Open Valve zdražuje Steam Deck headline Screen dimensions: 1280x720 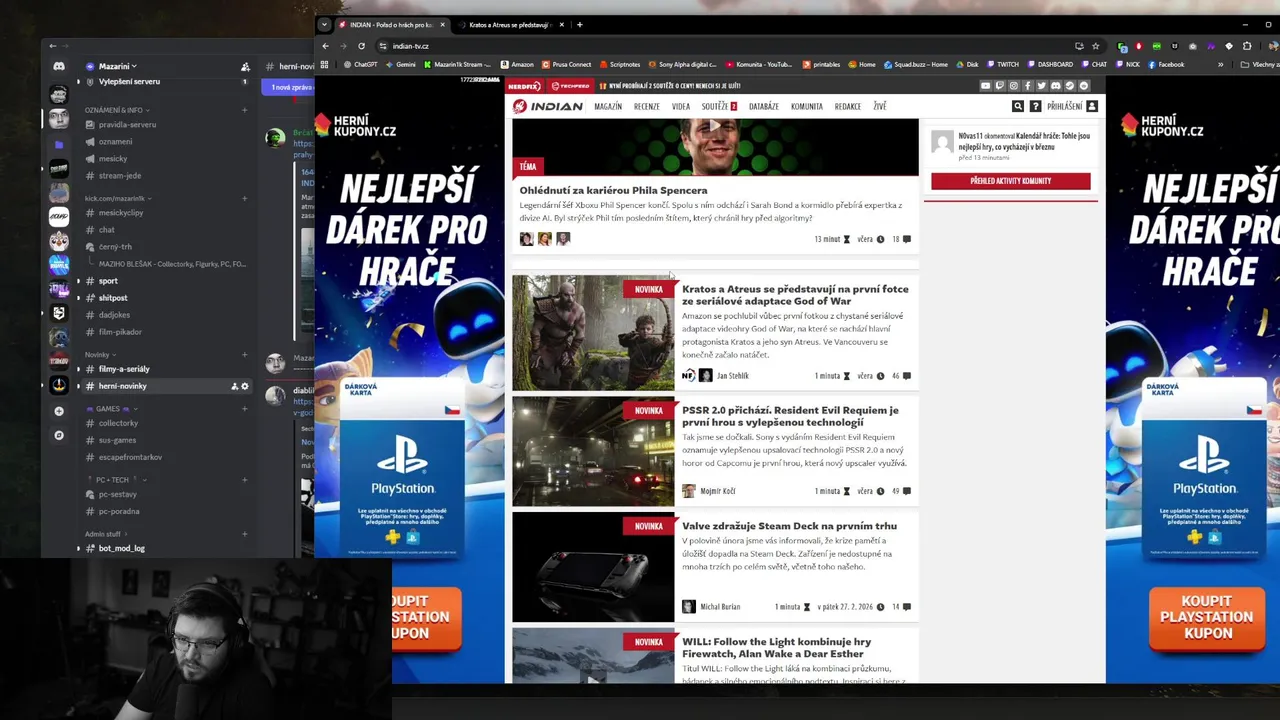point(789,526)
